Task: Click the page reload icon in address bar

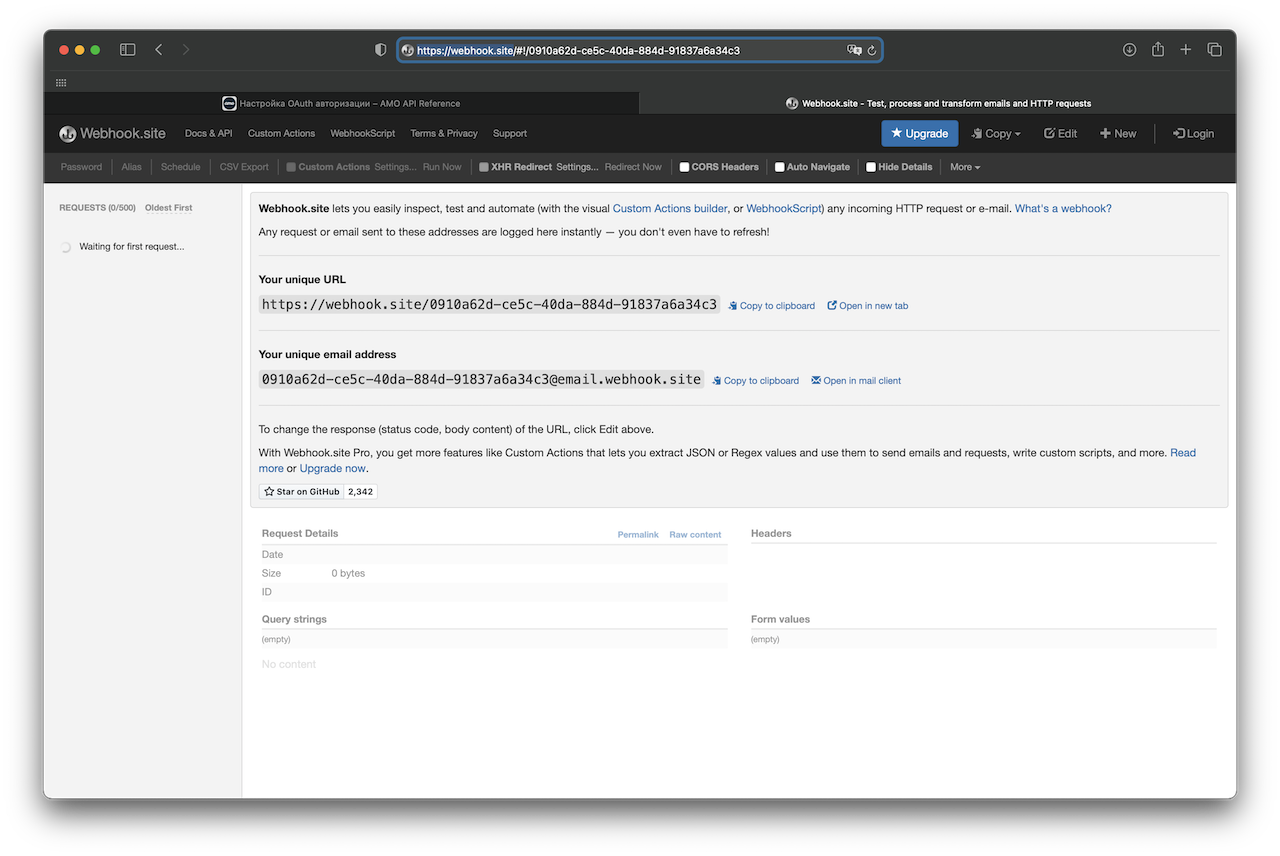Action: point(872,50)
